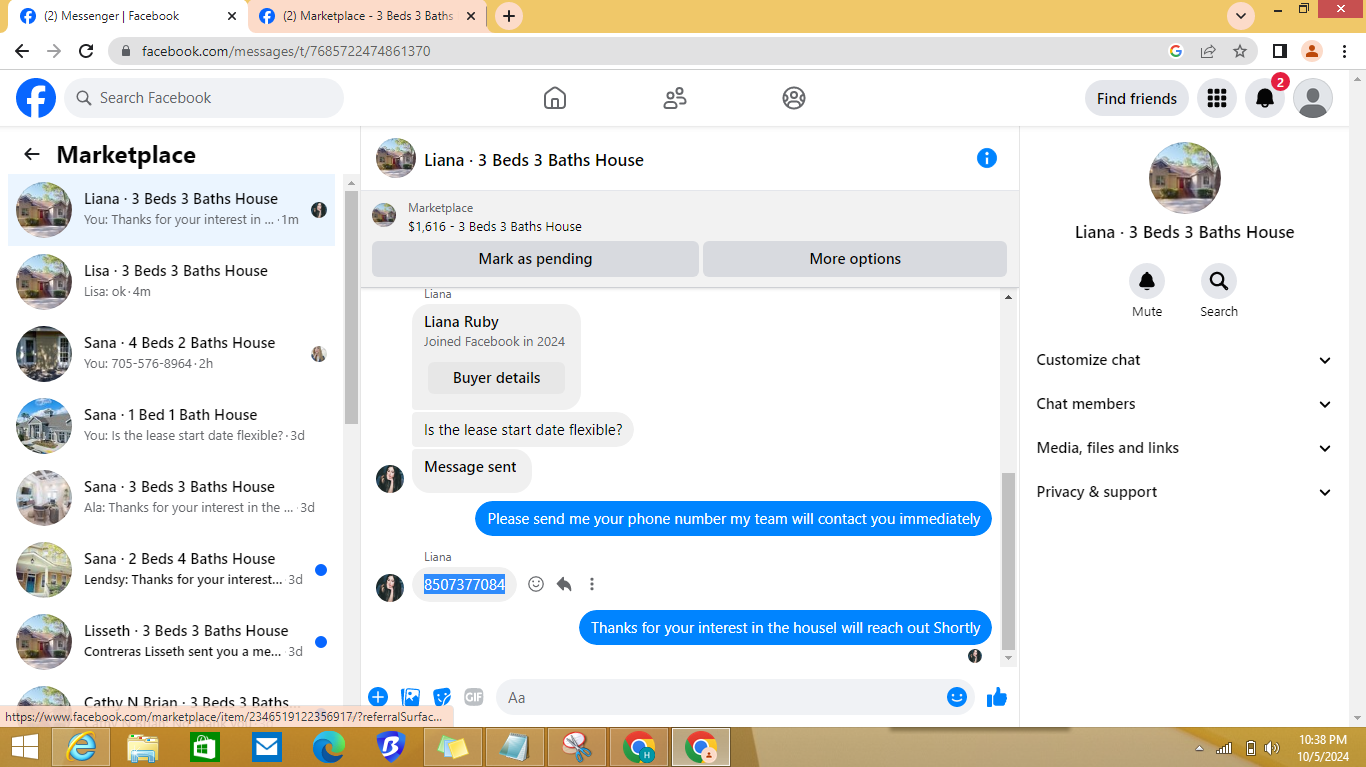Expand the Chat members section

pos(1184,404)
